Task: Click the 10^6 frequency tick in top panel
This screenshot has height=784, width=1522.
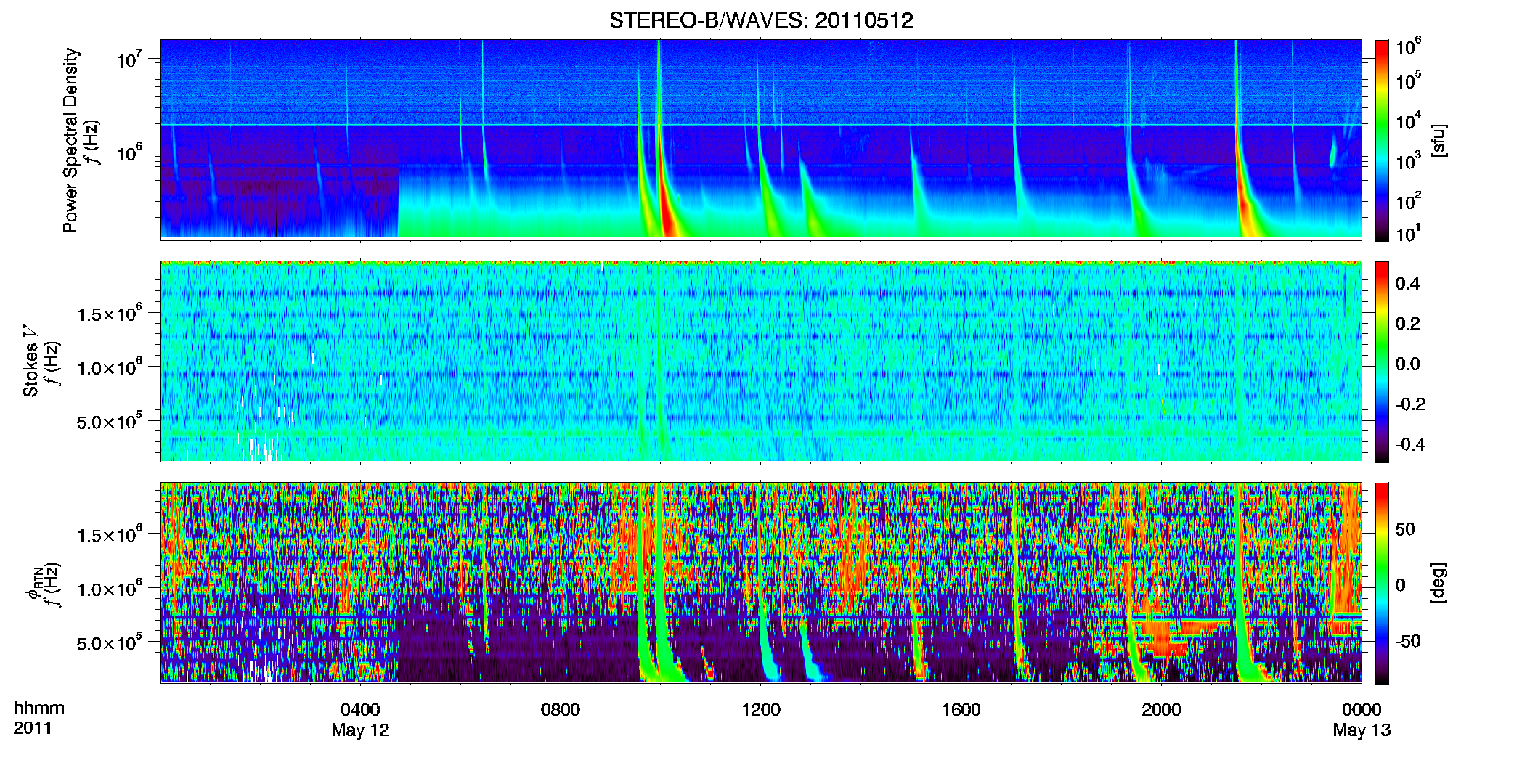Action: click(x=129, y=153)
